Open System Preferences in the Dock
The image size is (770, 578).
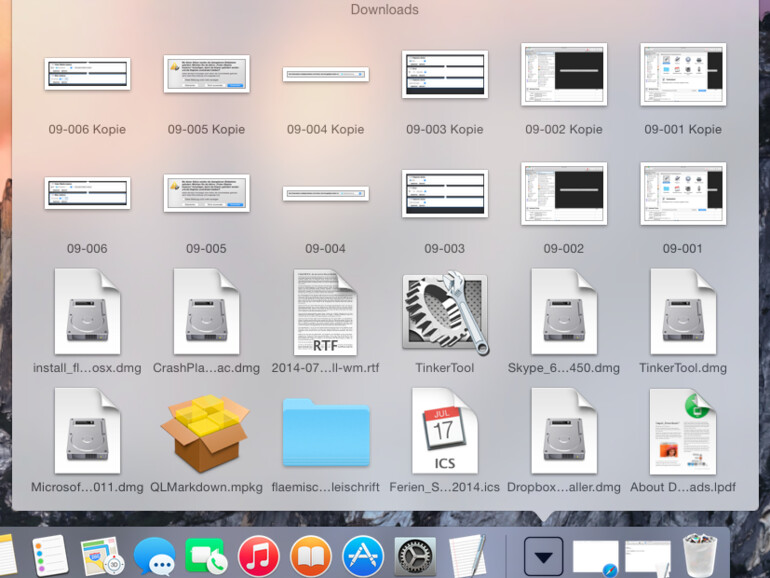tap(415, 555)
